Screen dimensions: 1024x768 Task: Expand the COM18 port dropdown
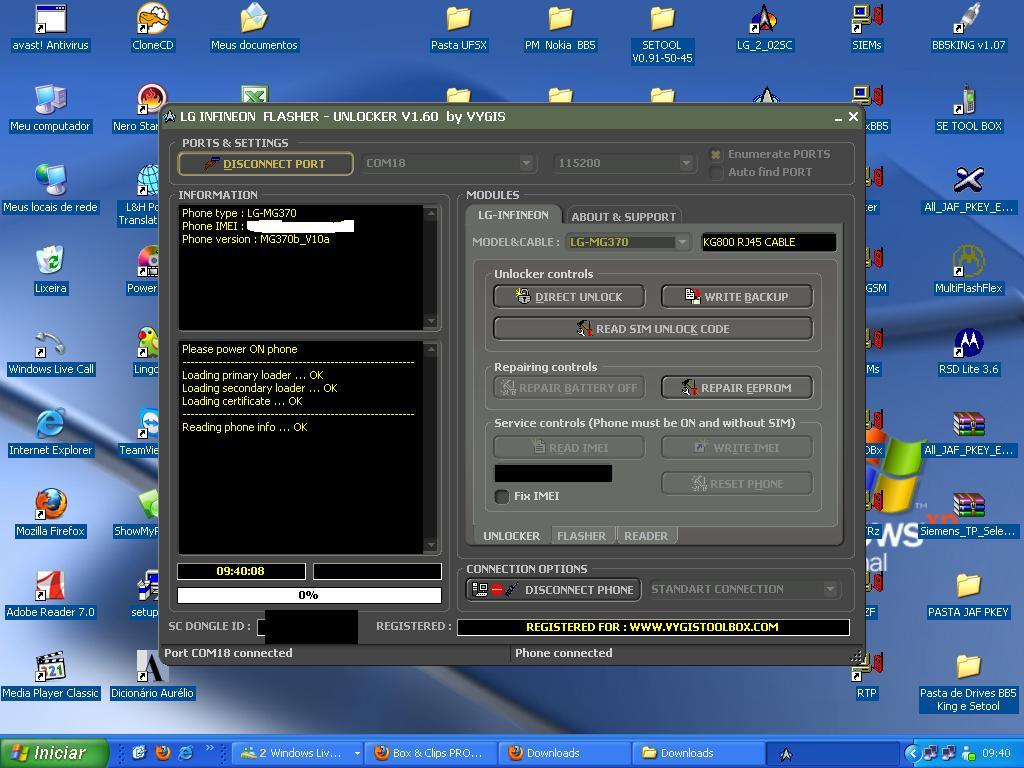click(526, 163)
